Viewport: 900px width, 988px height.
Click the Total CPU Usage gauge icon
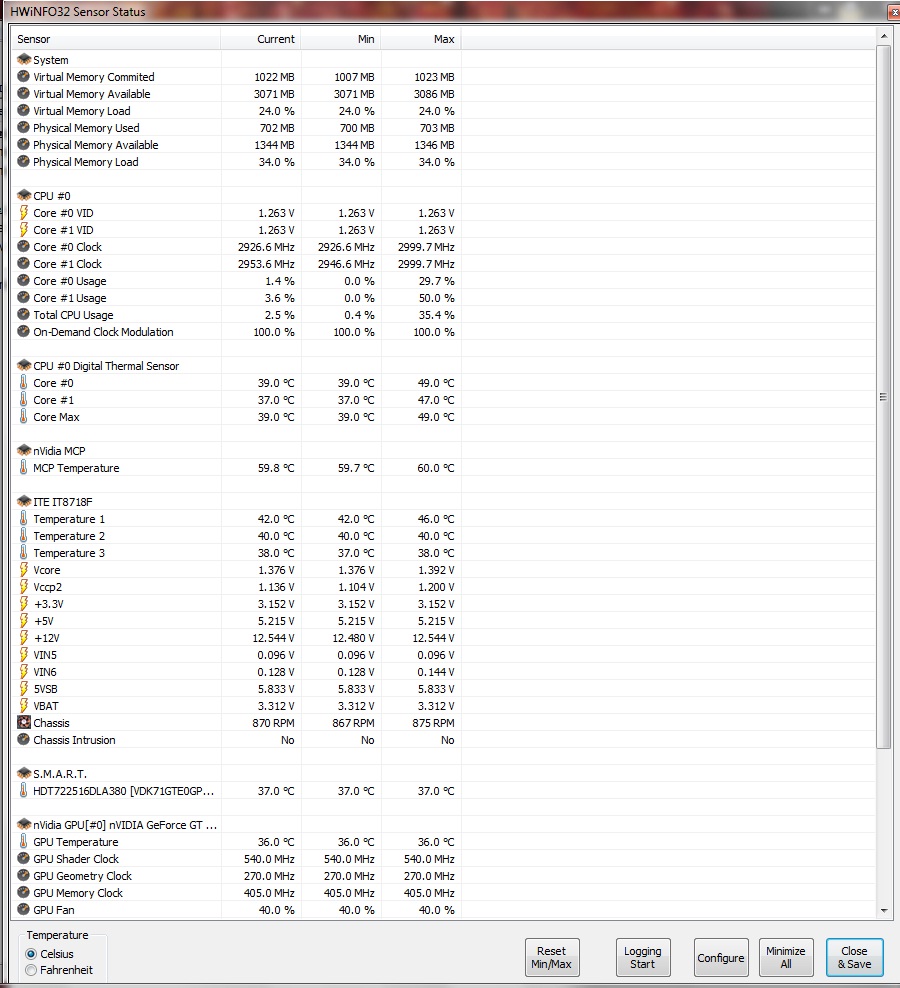click(23, 314)
